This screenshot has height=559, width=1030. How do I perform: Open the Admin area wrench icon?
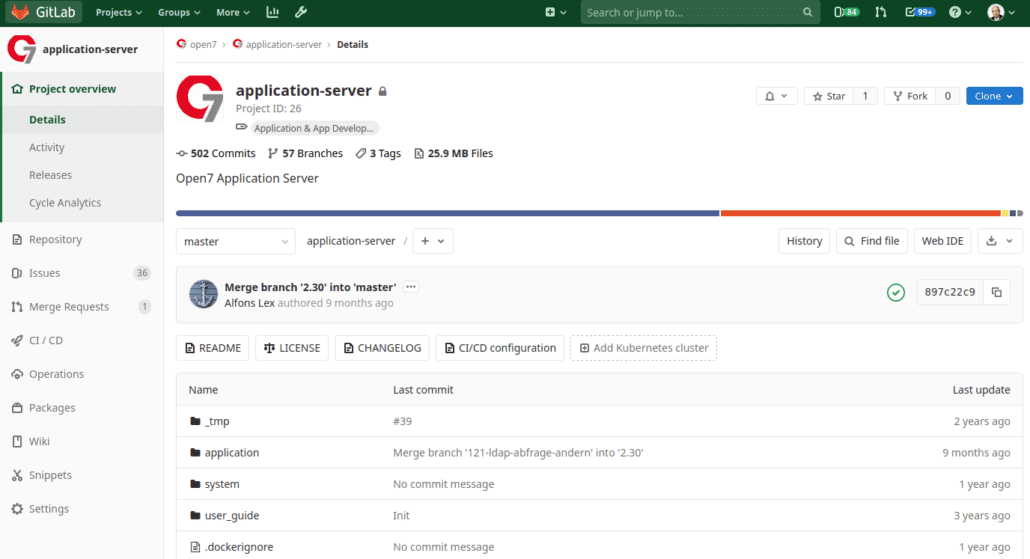301,12
